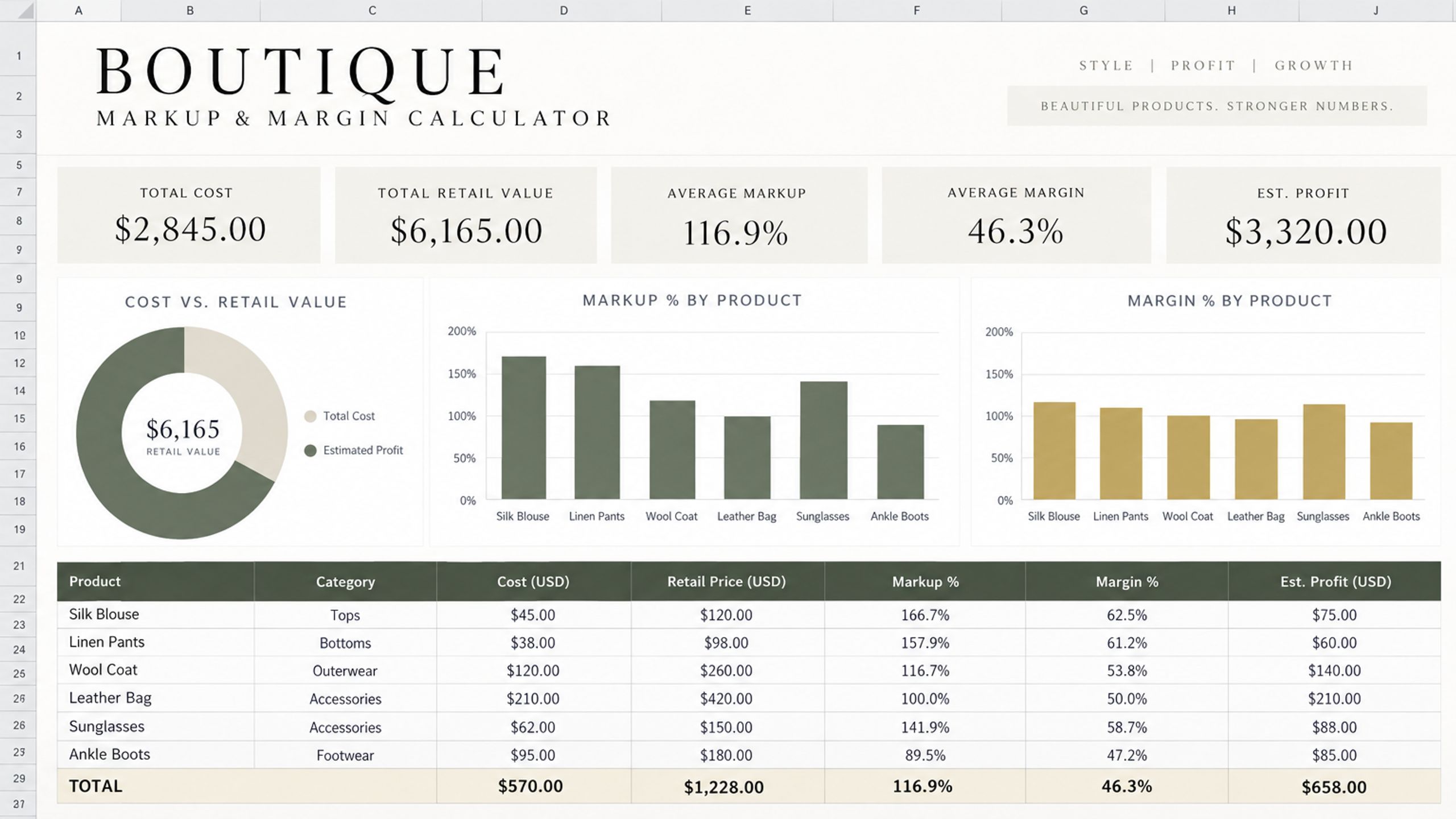
Task: Click the total profit $658.00 cell
Action: (1334, 787)
